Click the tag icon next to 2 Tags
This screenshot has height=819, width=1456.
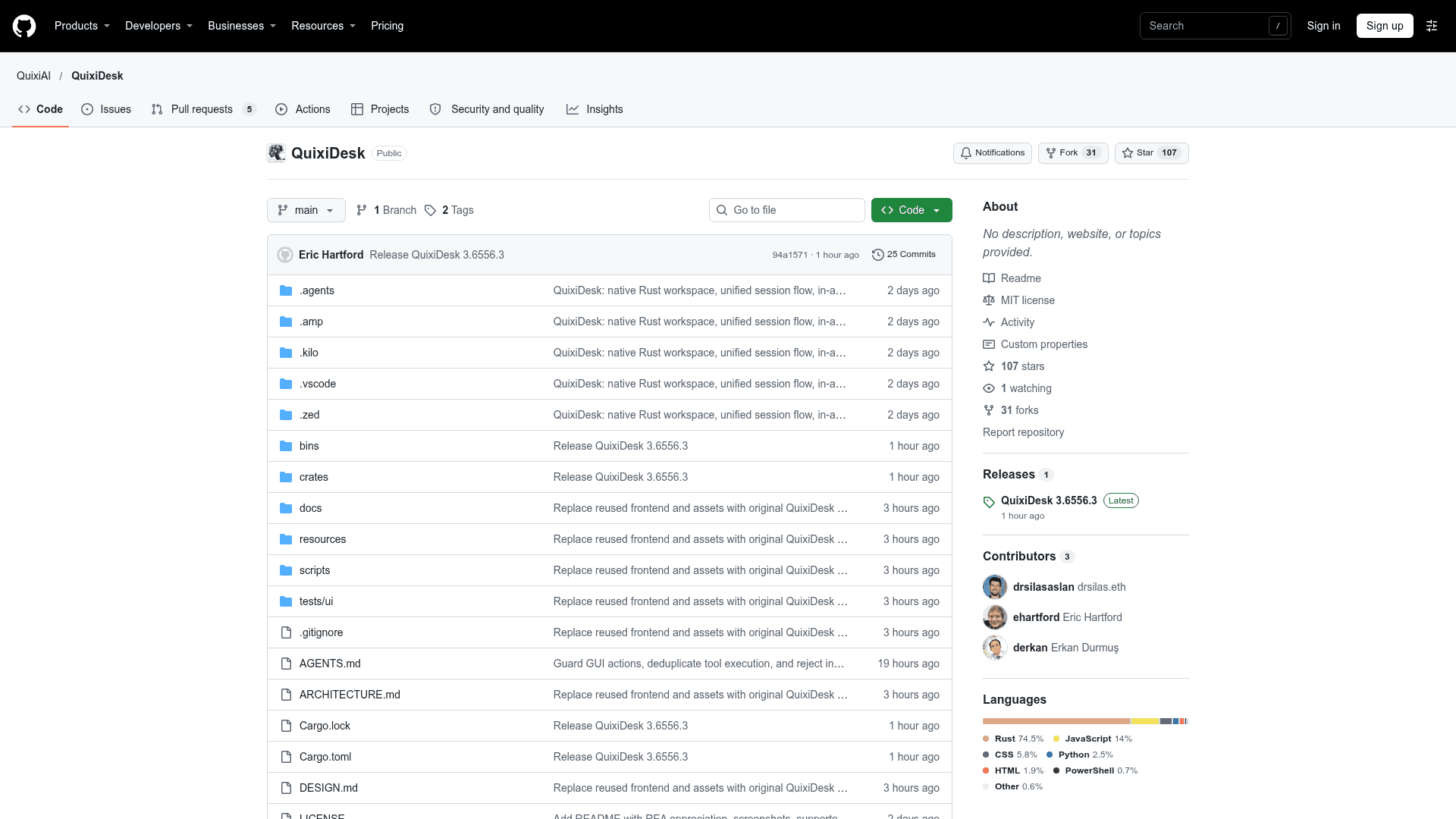coord(430,210)
